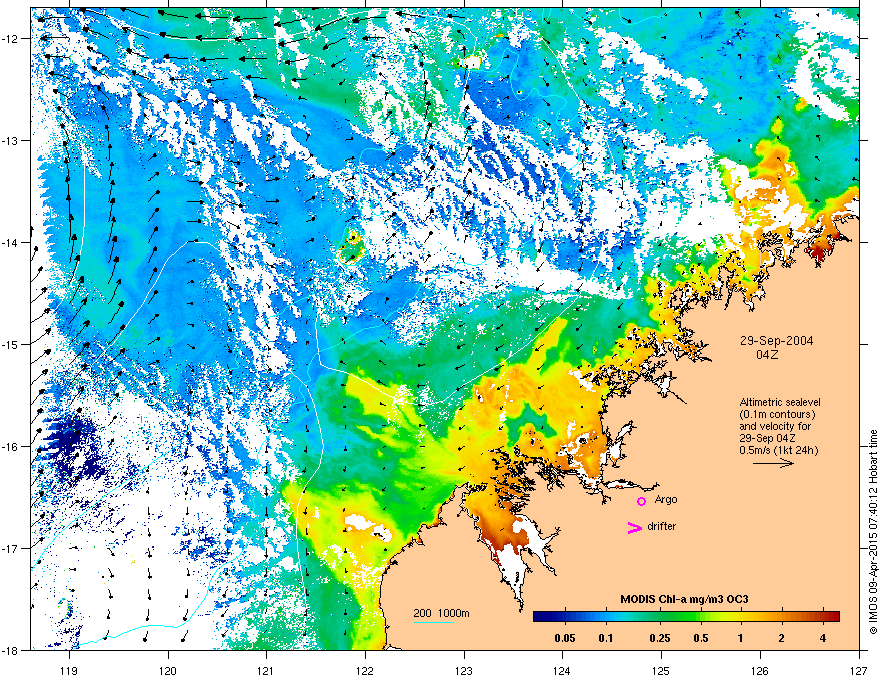Click the latitude label -17
Screen dimensions: 880x680
[12, 548]
